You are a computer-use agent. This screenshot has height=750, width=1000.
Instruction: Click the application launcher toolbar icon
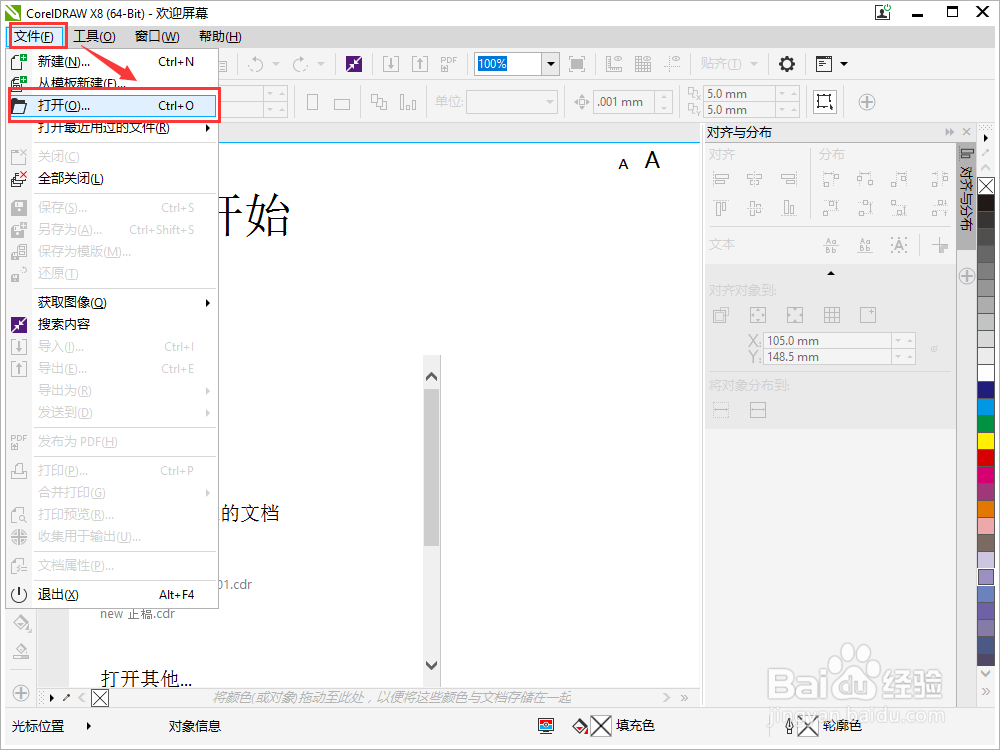coord(824,64)
